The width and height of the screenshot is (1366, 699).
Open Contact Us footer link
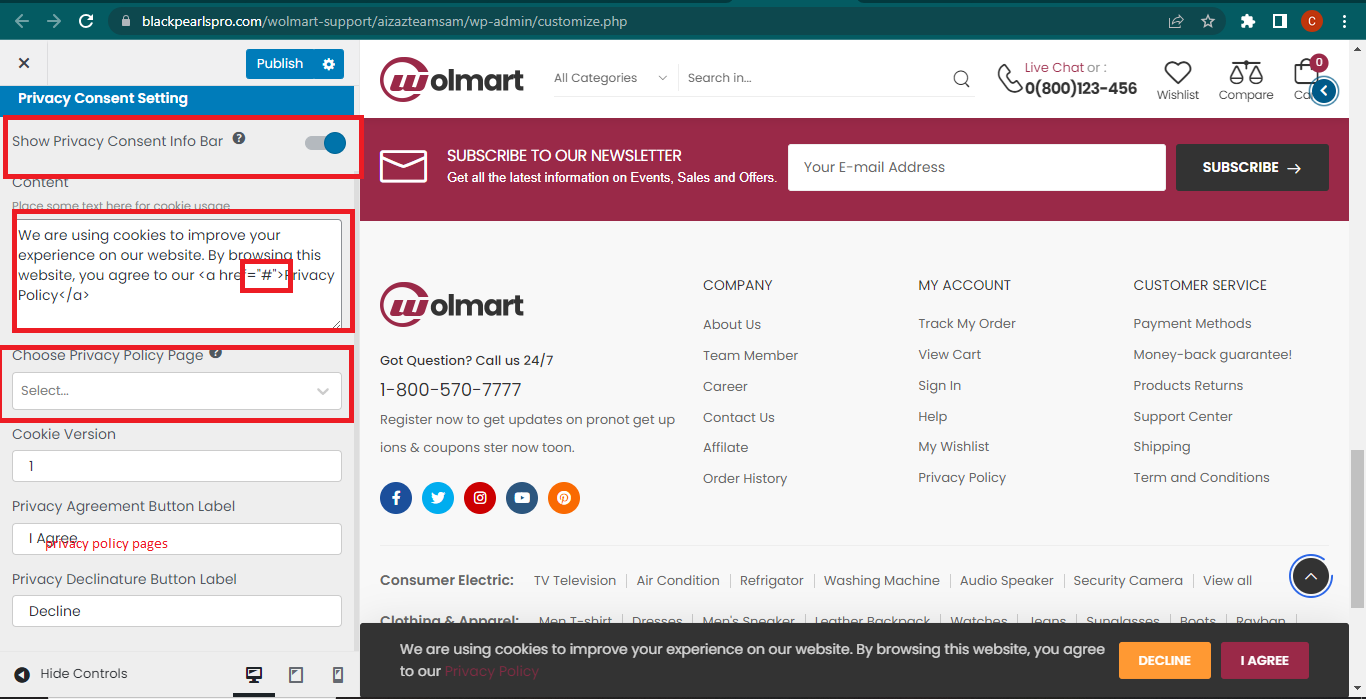tap(739, 417)
